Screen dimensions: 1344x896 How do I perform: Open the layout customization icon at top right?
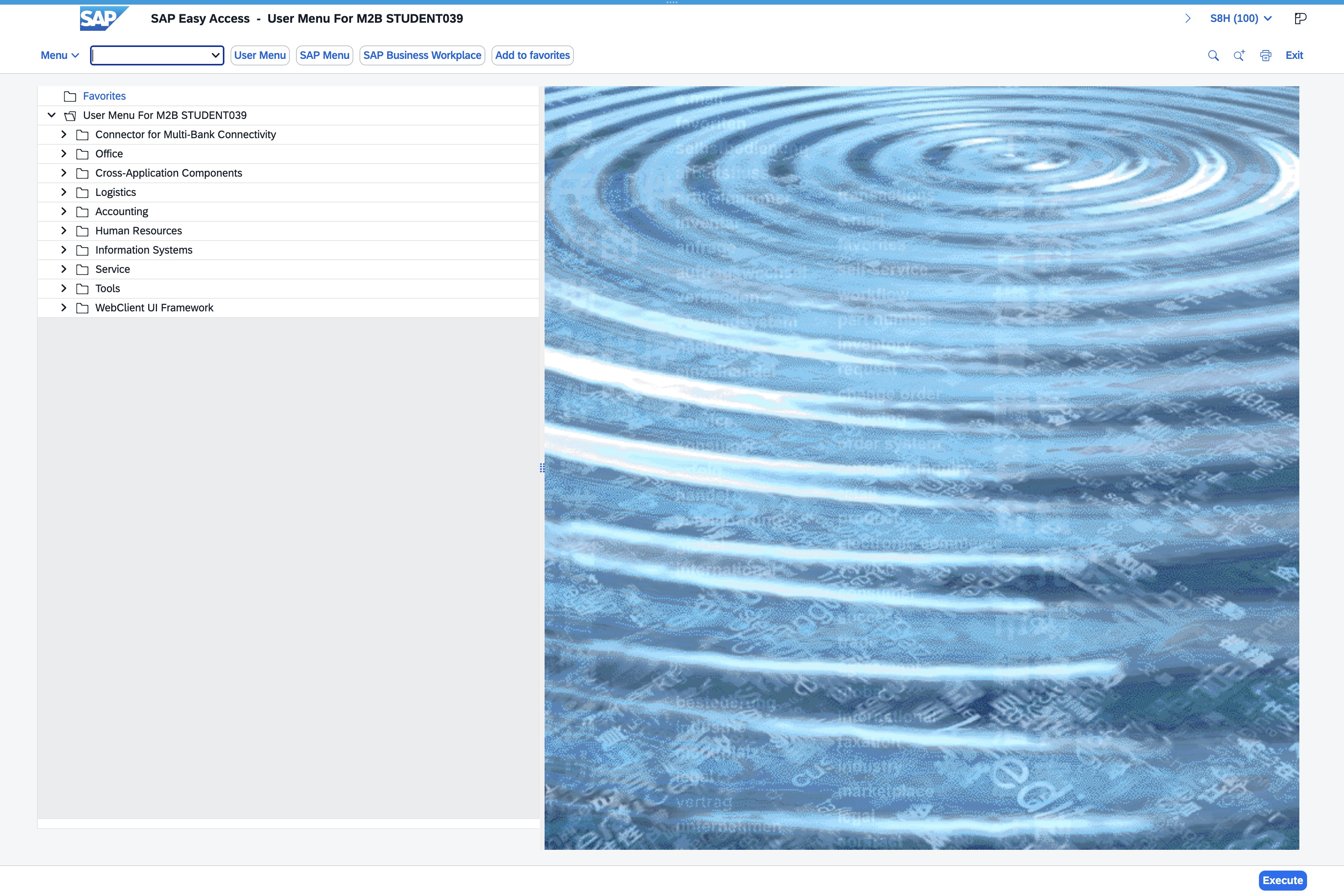(1300, 18)
